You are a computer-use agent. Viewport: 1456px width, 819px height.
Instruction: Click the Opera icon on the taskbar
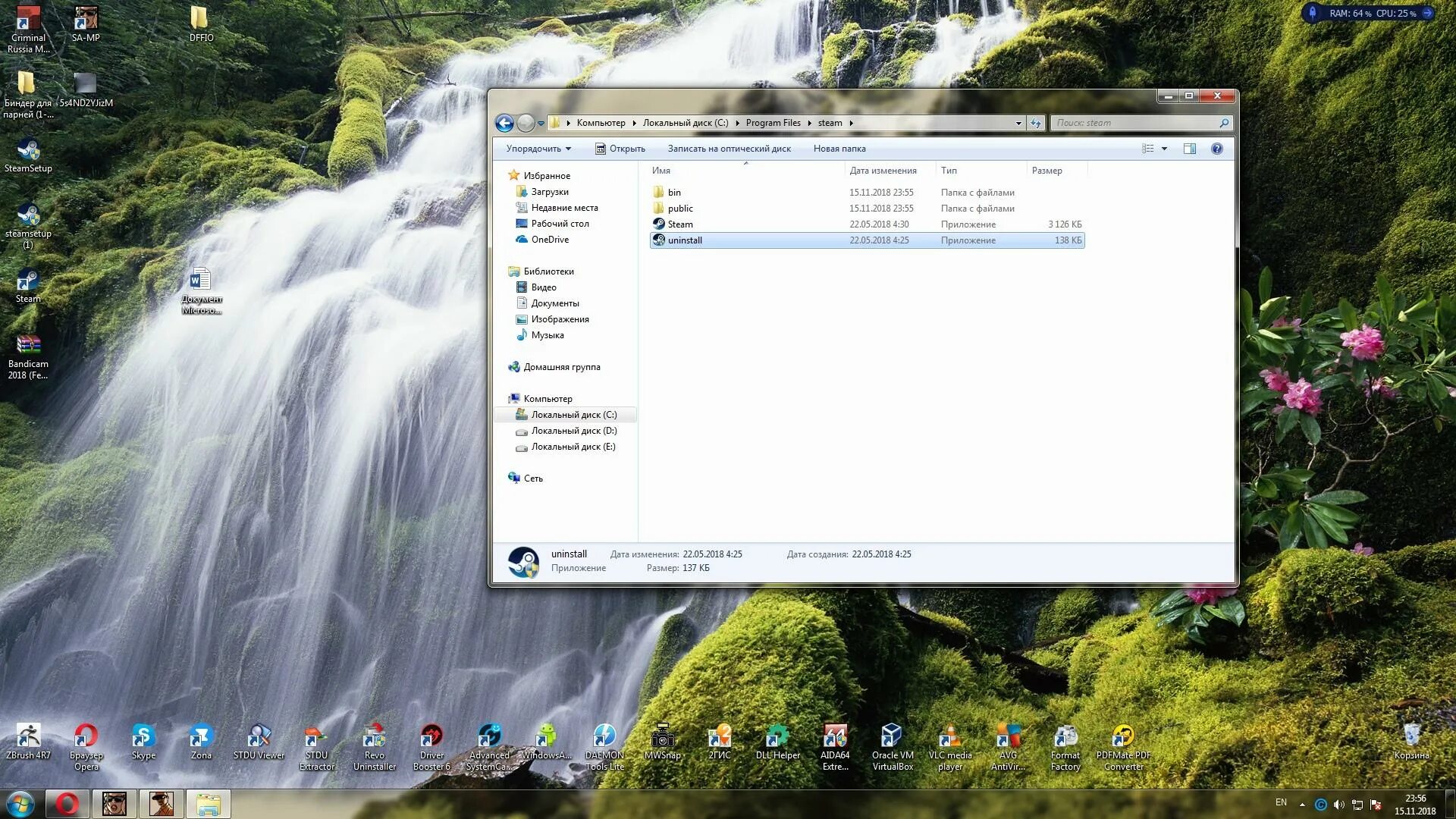click(x=67, y=803)
